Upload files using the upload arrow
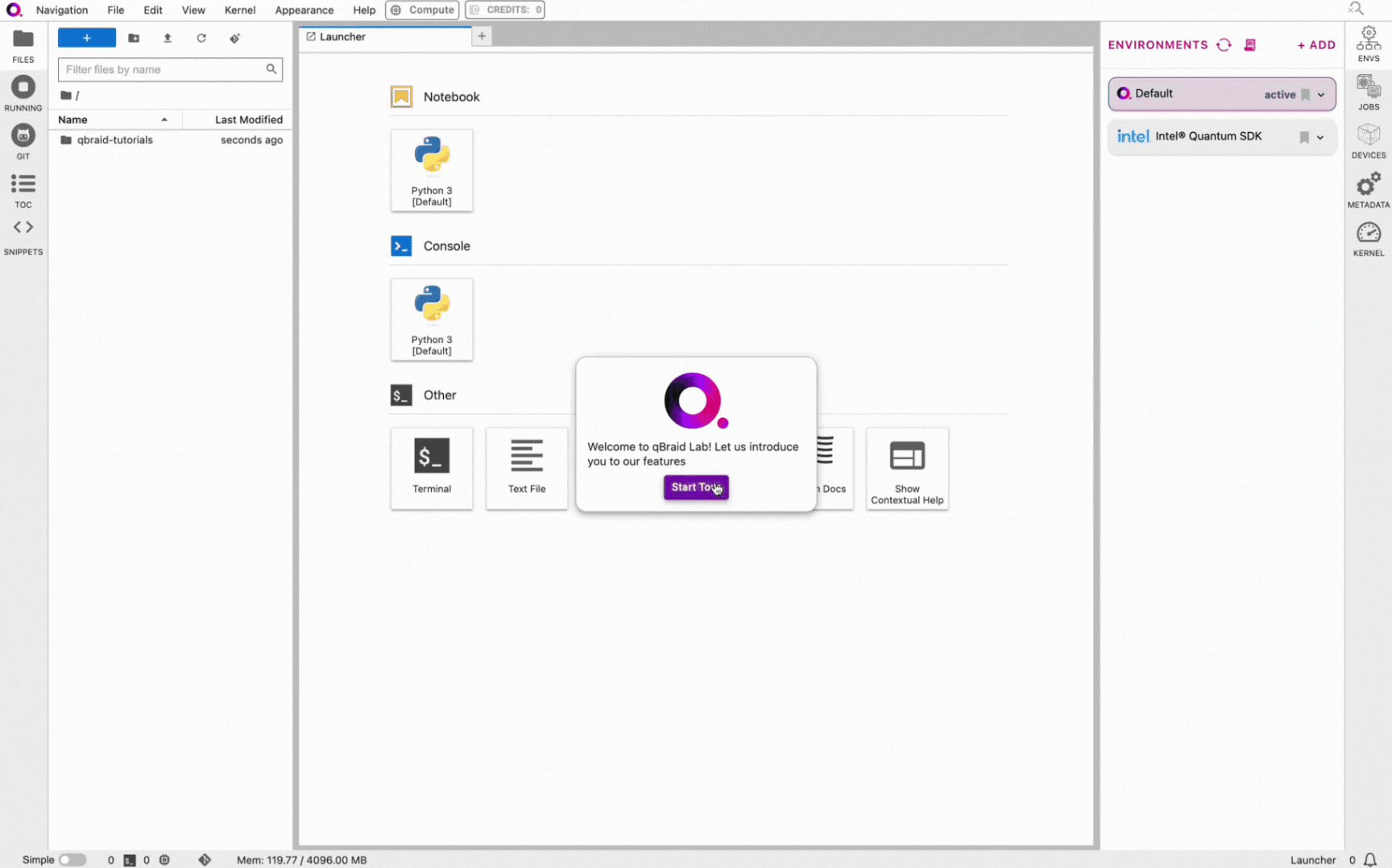This screenshot has width=1392, height=868. [x=168, y=38]
